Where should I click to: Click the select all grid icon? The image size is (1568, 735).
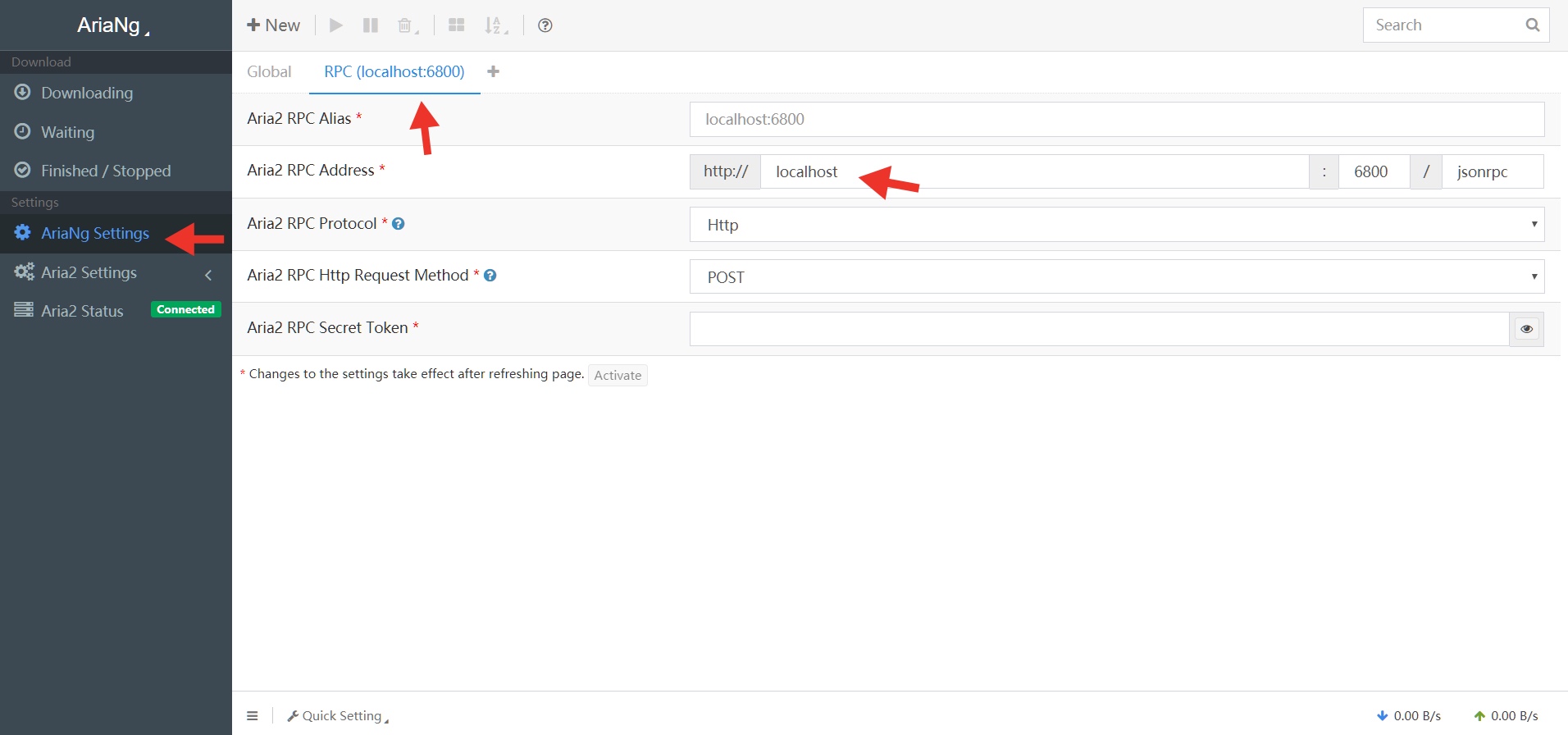click(x=457, y=25)
